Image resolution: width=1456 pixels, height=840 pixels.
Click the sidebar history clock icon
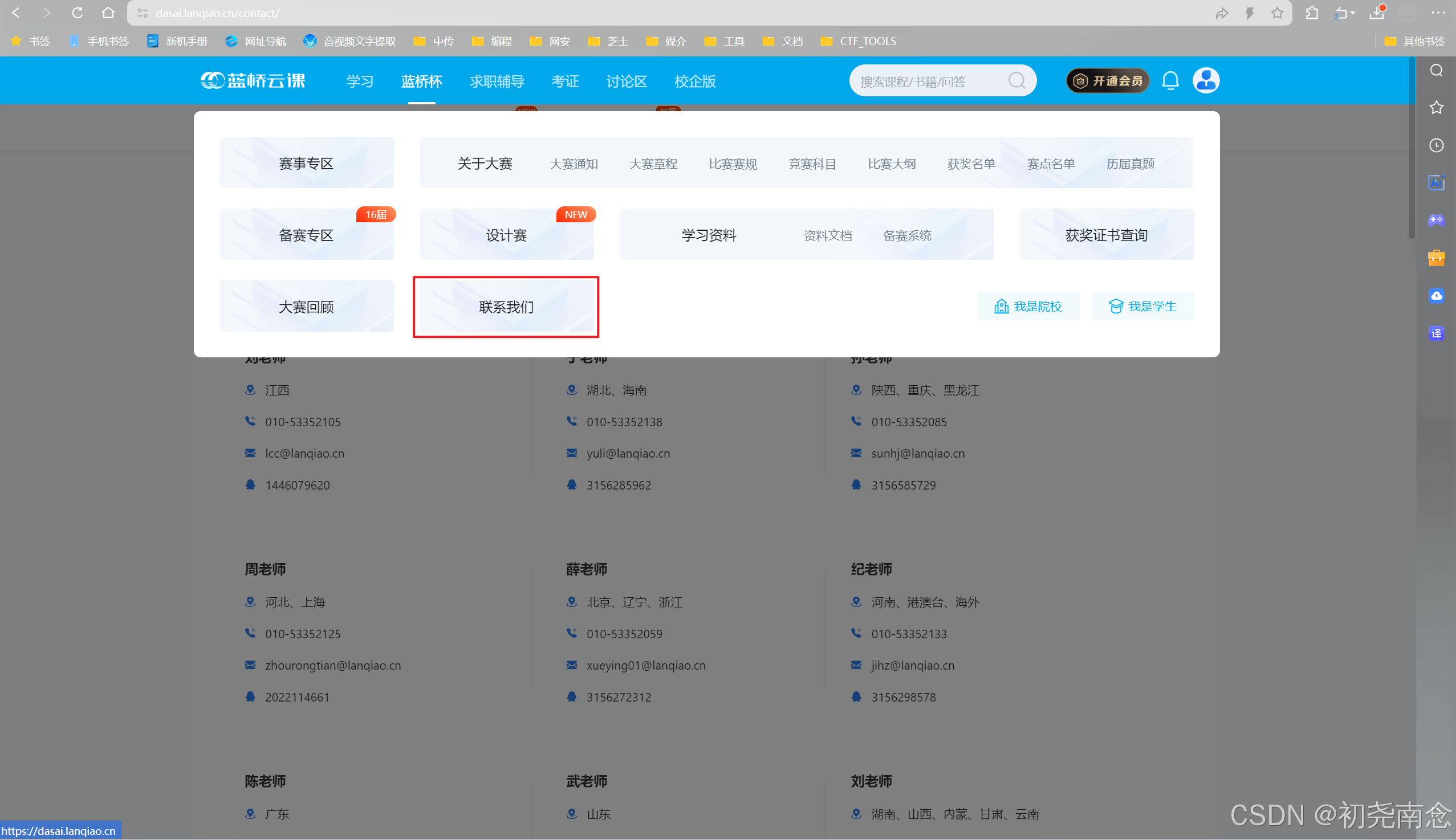click(x=1436, y=145)
